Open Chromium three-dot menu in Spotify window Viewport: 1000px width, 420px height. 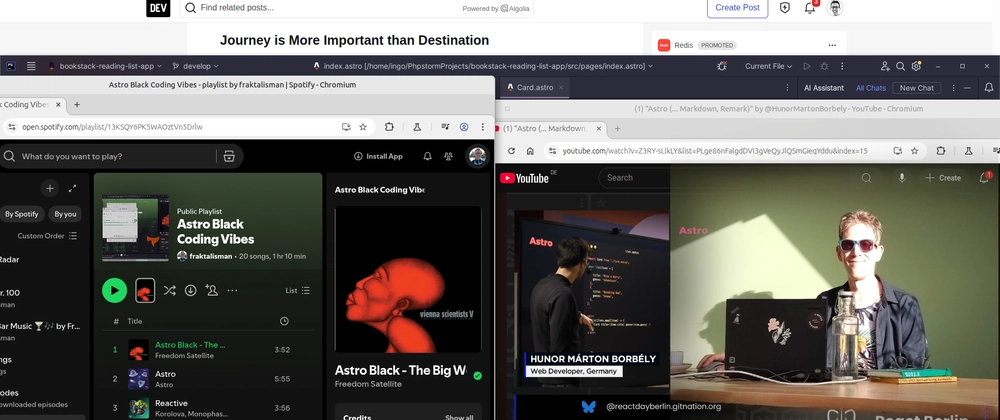pyautogui.click(x=483, y=127)
